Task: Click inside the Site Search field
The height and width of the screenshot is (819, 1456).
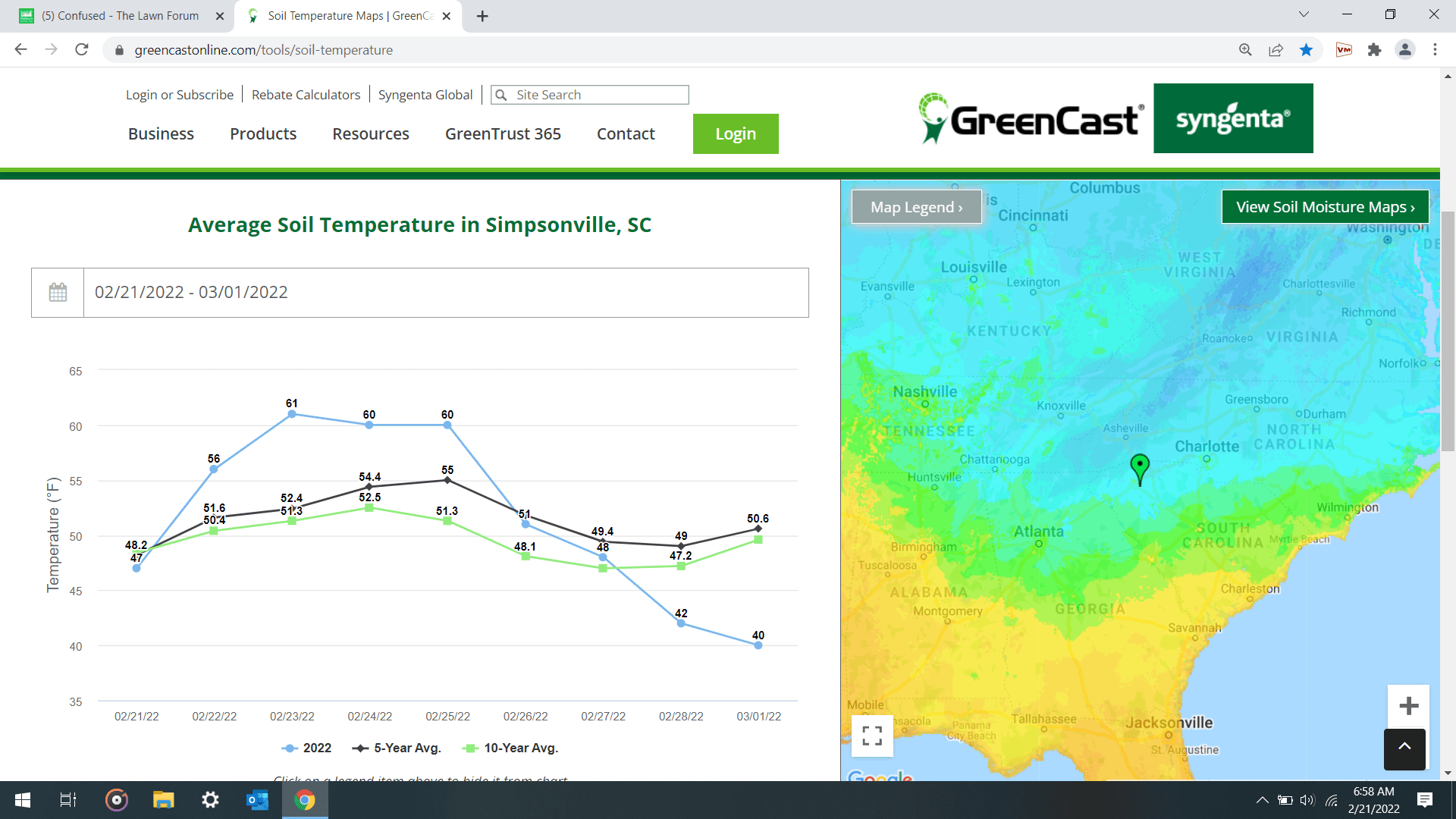Action: coord(599,95)
